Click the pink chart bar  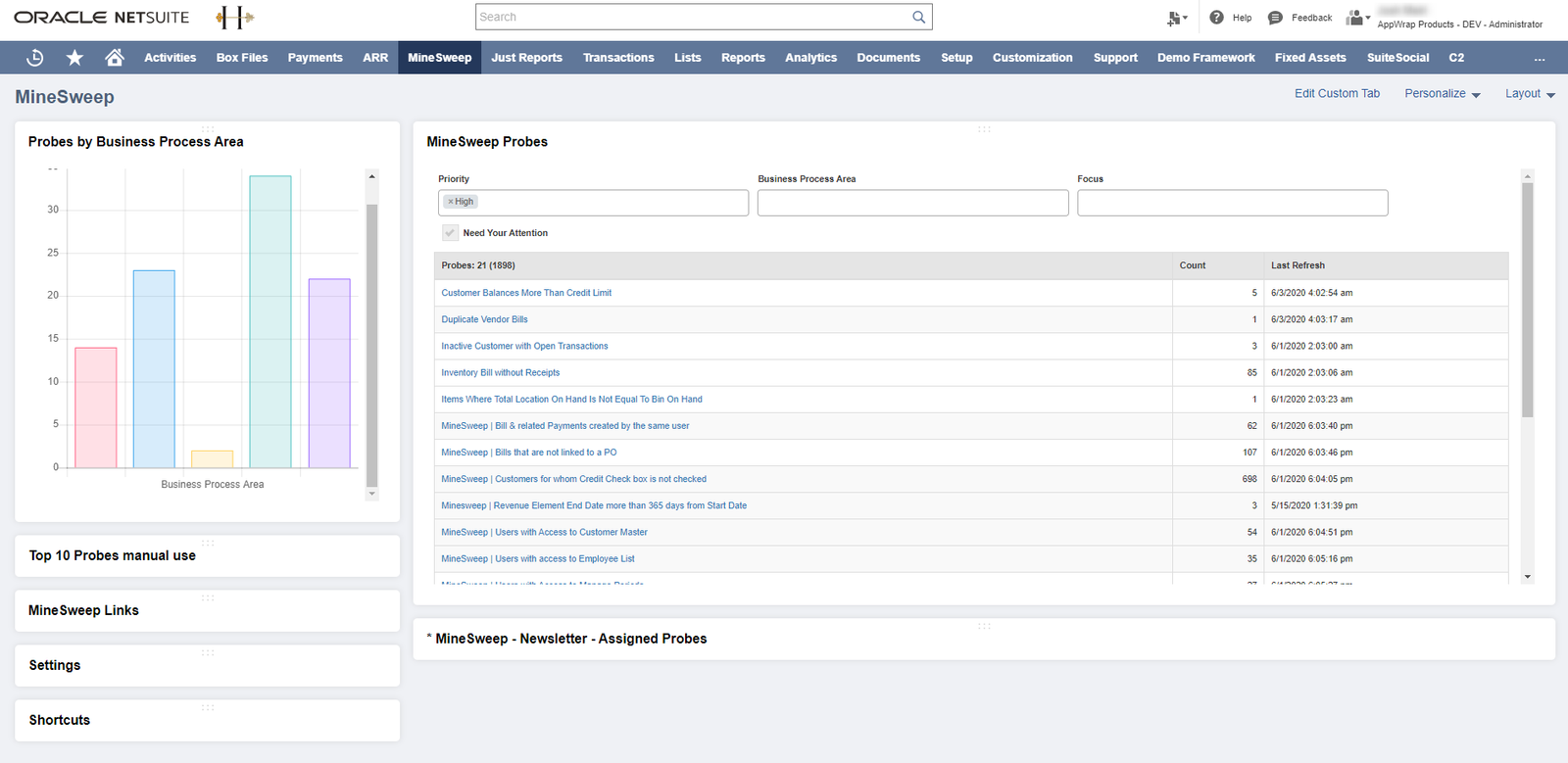[x=96, y=407]
